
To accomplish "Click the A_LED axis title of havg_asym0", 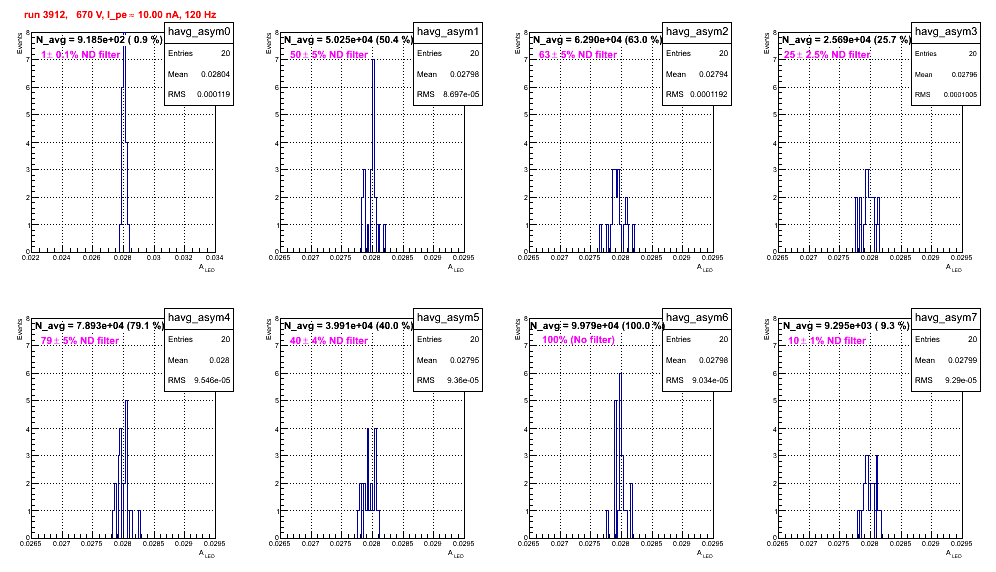I will (x=207, y=268).
